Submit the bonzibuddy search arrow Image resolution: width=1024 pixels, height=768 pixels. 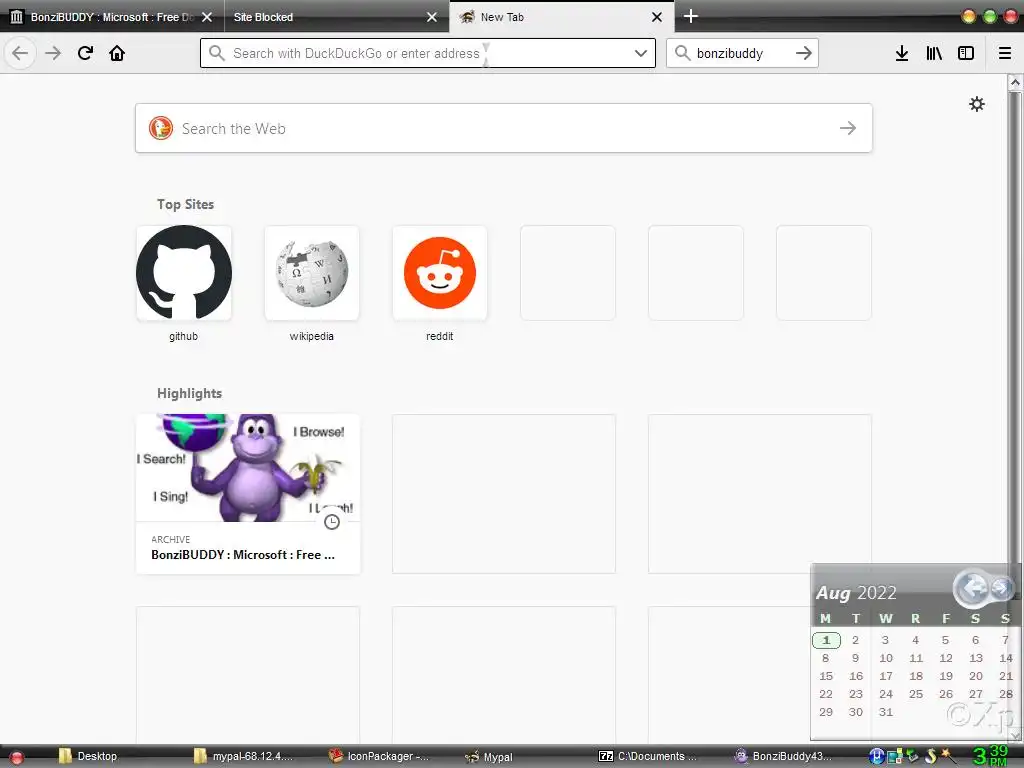pyautogui.click(x=804, y=53)
